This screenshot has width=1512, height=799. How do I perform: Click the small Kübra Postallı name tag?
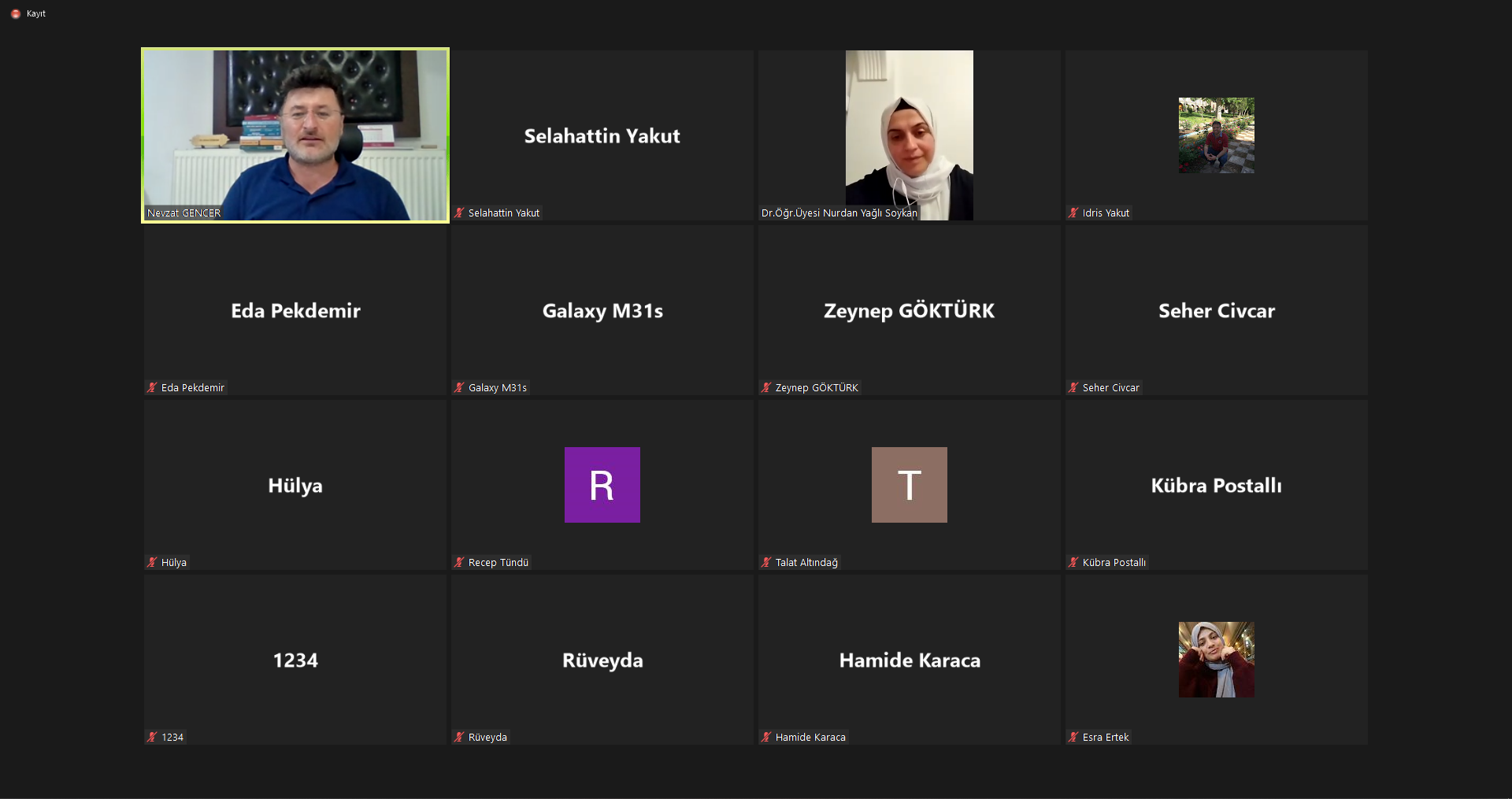tap(1114, 562)
